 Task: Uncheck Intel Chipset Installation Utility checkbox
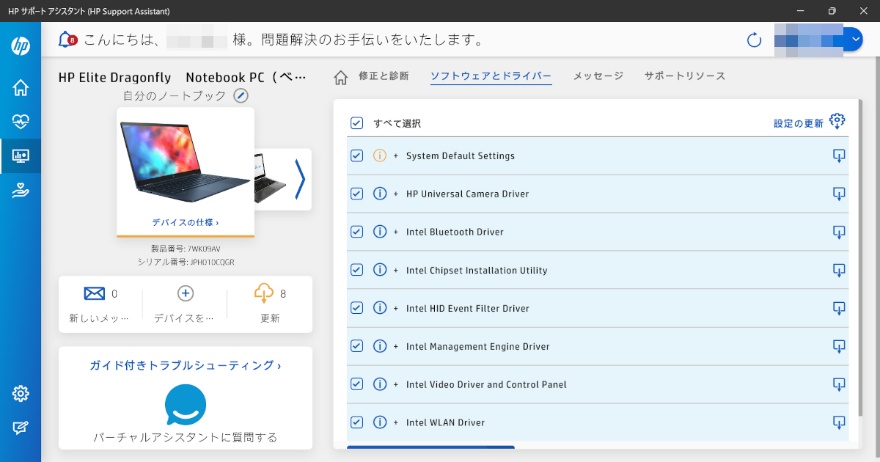[x=356, y=269]
